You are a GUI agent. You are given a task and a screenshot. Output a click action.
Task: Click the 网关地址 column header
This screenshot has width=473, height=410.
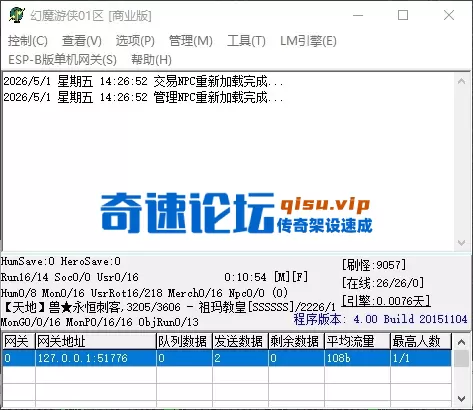pos(96,341)
